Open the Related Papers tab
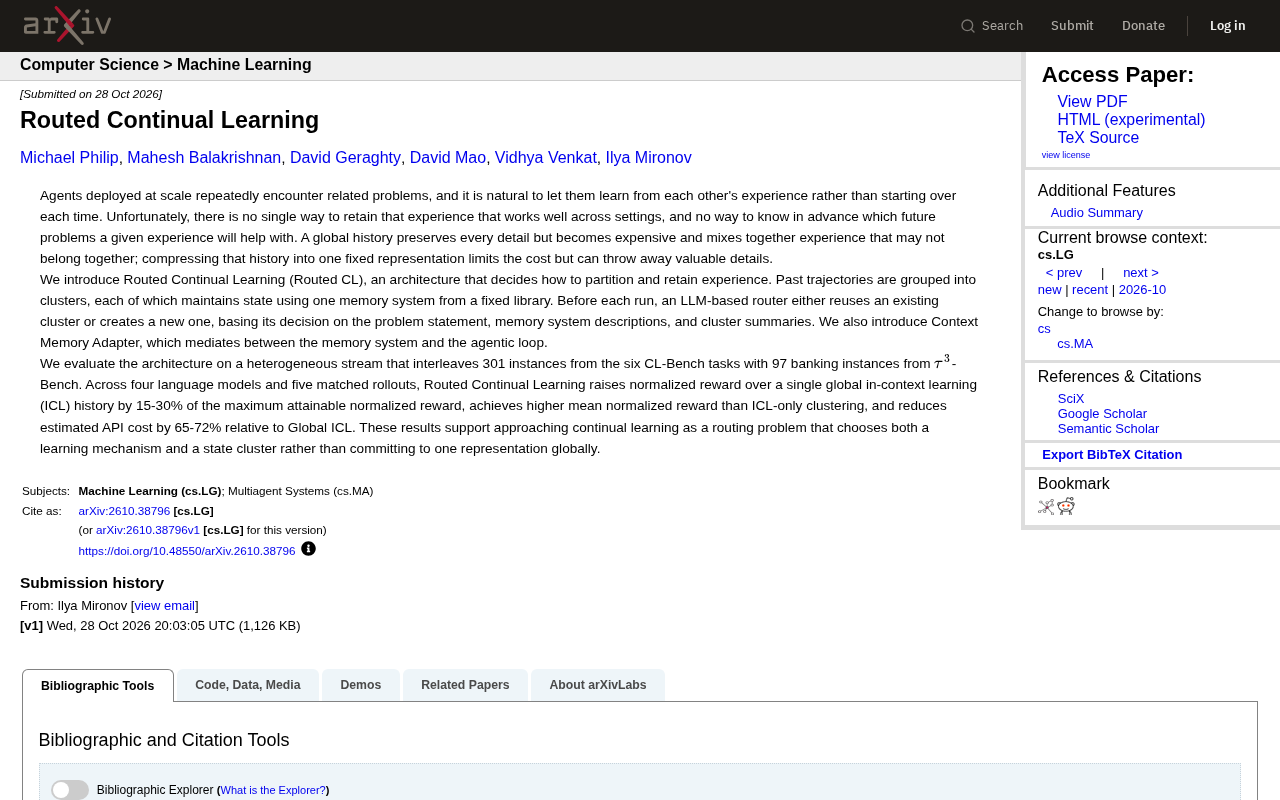Viewport: 1280px width, 800px height. [x=465, y=685]
